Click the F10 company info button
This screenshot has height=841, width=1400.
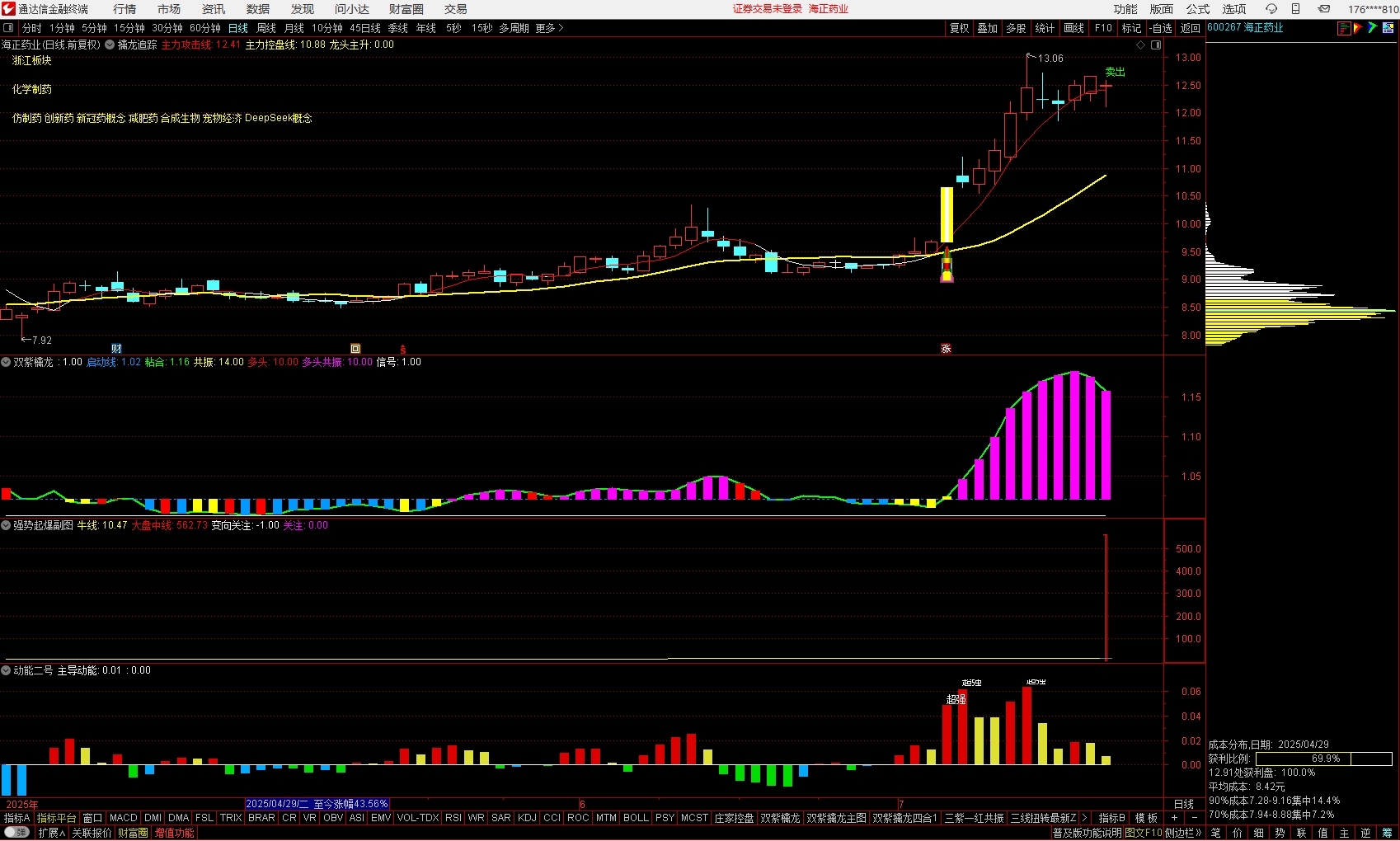[1103, 28]
